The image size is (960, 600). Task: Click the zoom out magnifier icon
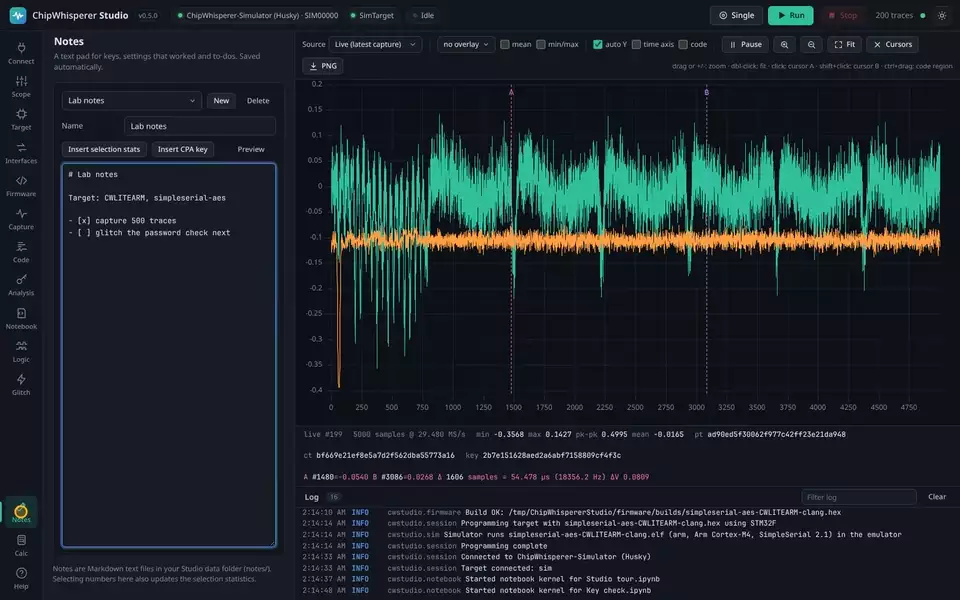[811, 45]
